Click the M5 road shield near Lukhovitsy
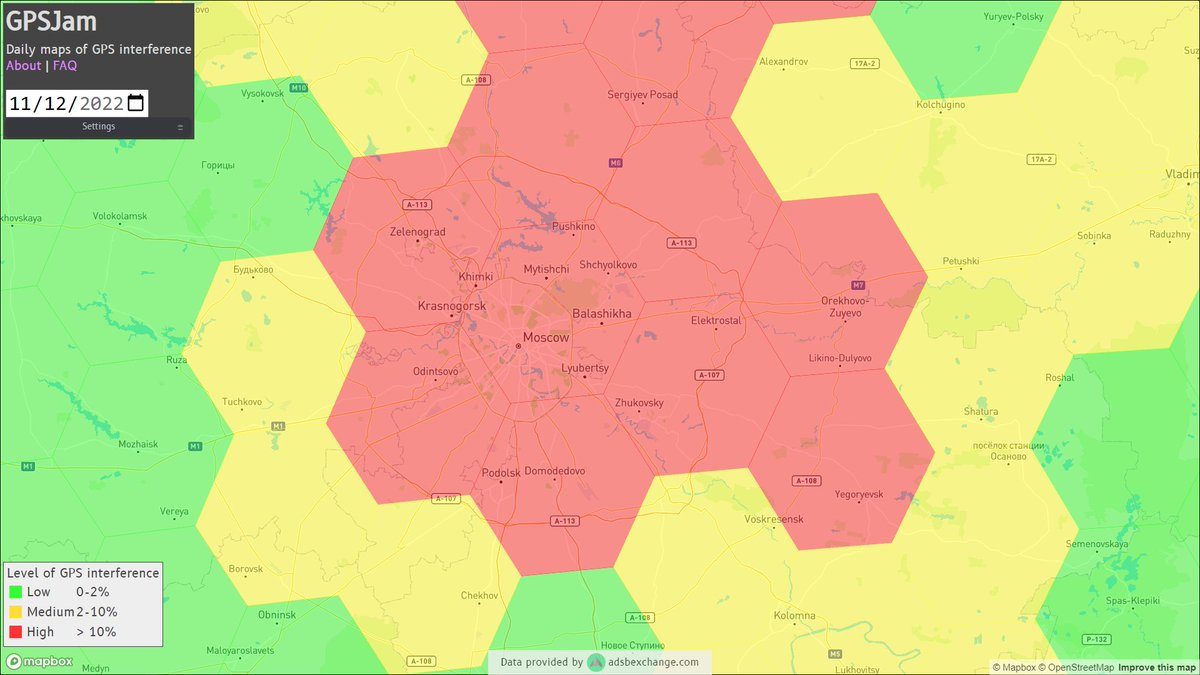The width and height of the screenshot is (1200, 675). [x=834, y=654]
